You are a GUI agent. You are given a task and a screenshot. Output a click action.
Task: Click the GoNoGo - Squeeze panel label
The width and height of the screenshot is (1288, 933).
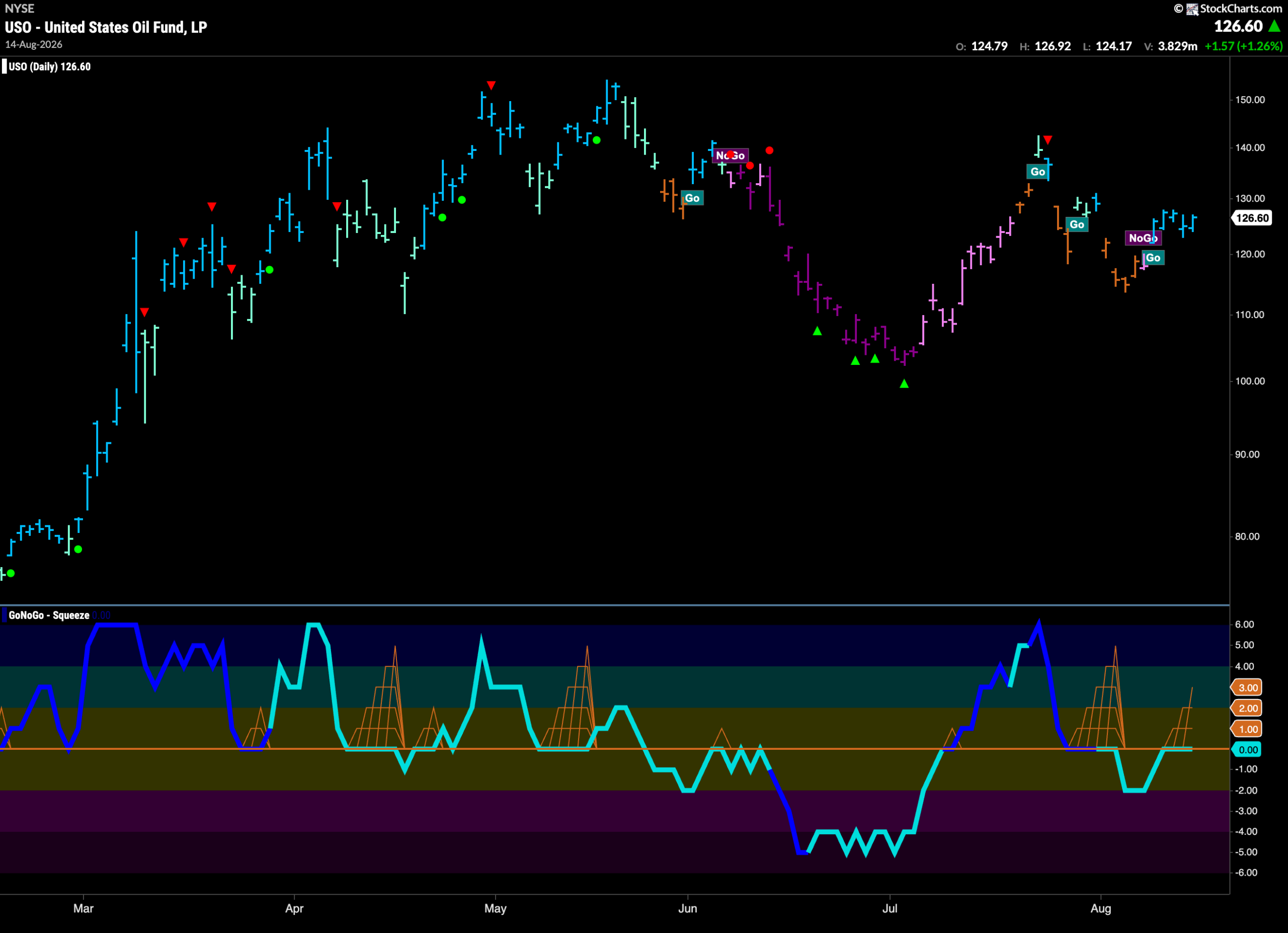[49, 615]
